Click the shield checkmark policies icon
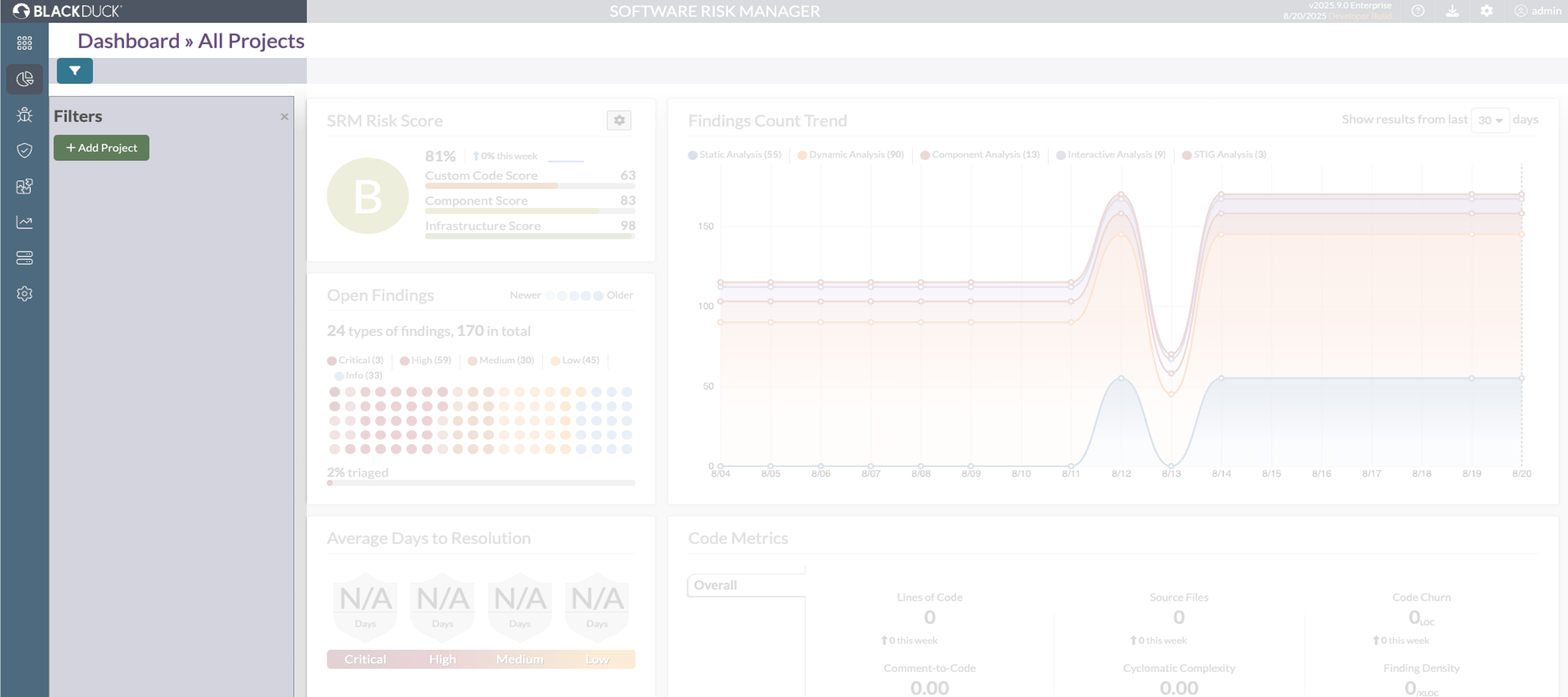Image resolution: width=1568 pixels, height=697 pixels. [x=24, y=150]
